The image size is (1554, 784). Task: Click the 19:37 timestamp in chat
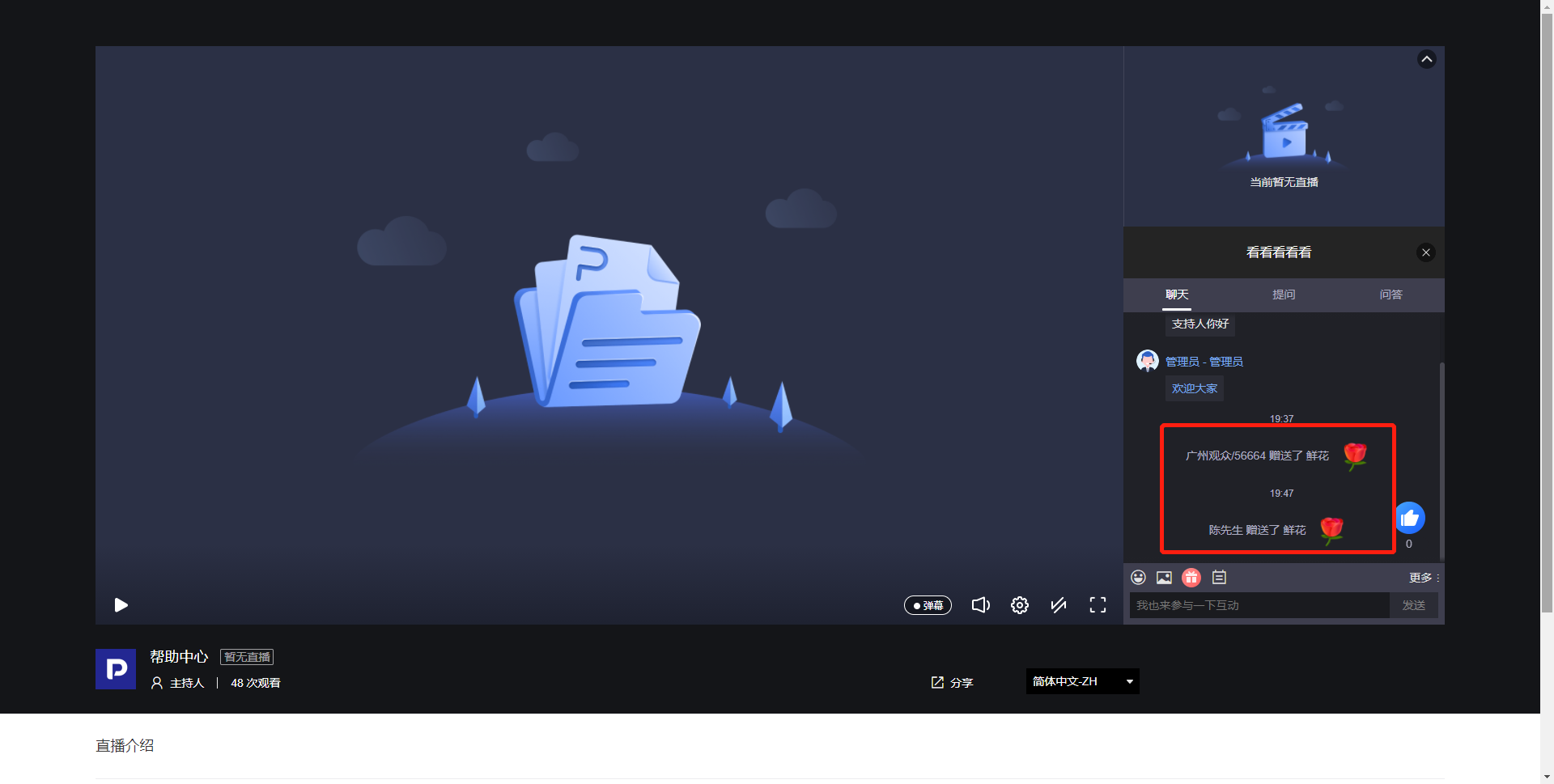(1281, 419)
